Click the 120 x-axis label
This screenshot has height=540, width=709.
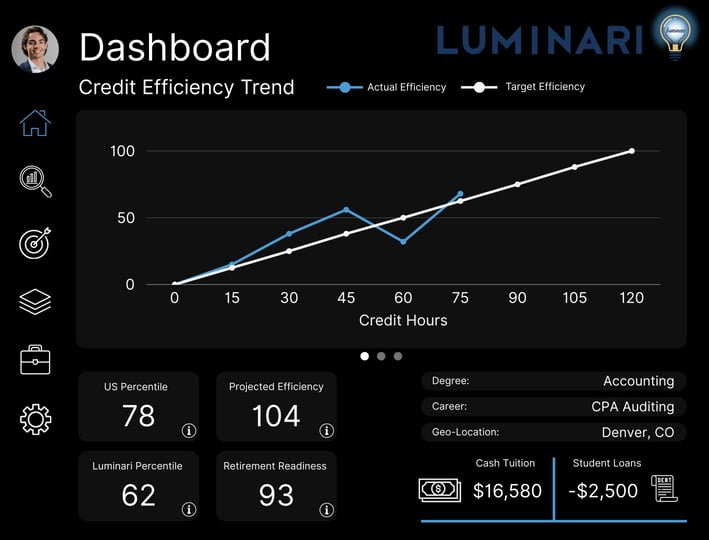(632, 298)
